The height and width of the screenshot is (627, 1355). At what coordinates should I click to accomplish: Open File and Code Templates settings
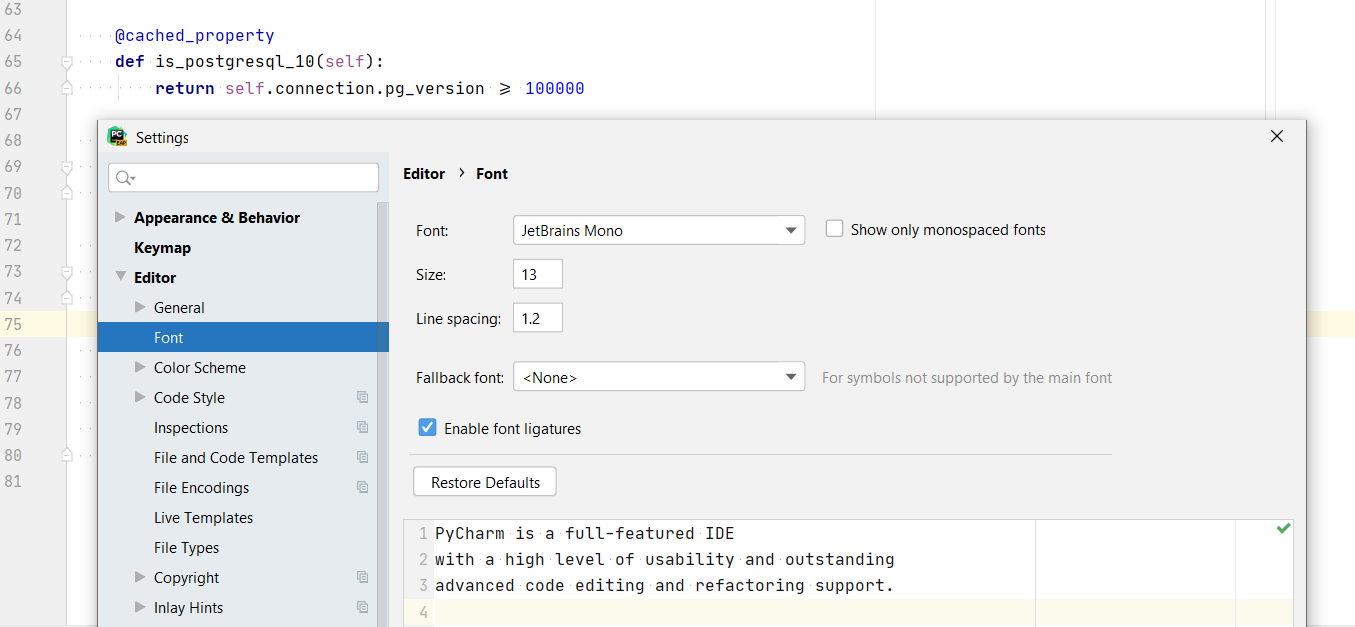click(236, 457)
